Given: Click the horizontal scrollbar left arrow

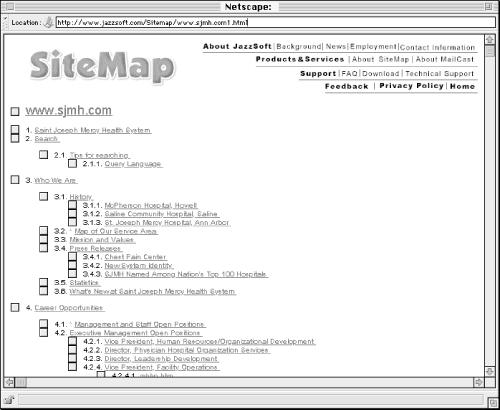Looking at the screenshot, I should point(10,382).
